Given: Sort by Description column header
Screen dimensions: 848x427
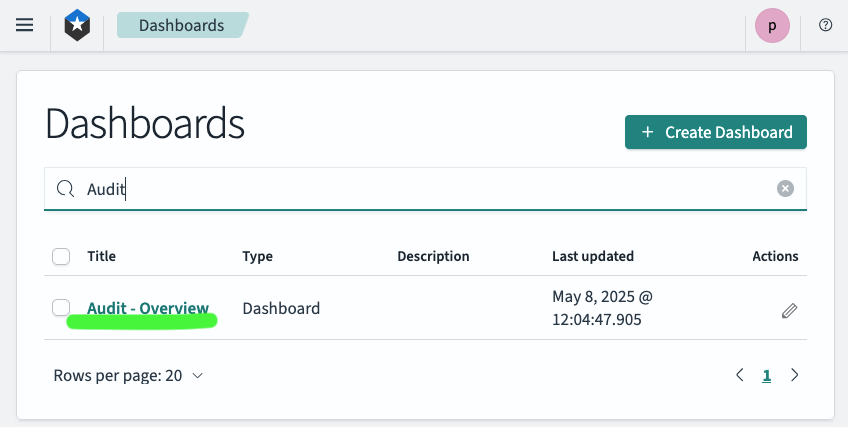Looking at the screenshot, I should tap(433, 256).
